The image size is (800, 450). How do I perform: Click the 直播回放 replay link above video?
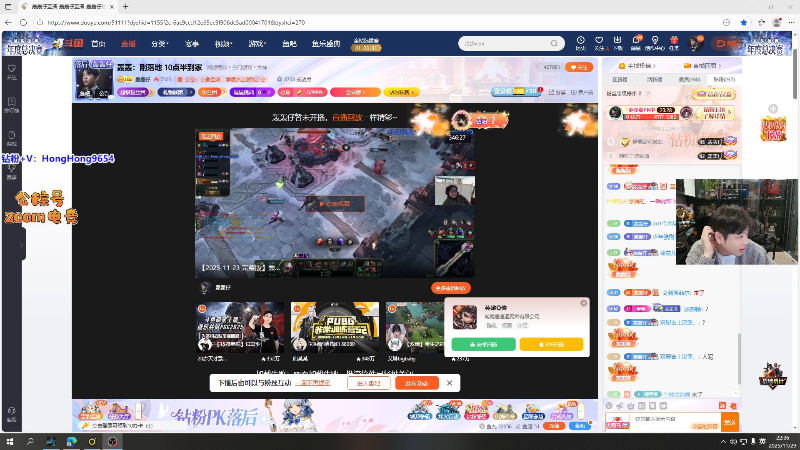pyautogui.click(x=347, y=117)
